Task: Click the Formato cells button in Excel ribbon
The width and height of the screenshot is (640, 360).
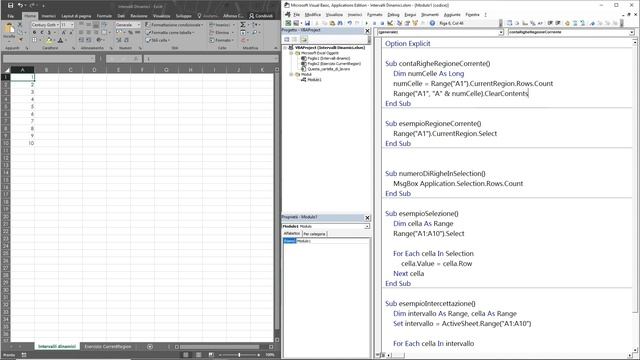Action: [221, 40]
